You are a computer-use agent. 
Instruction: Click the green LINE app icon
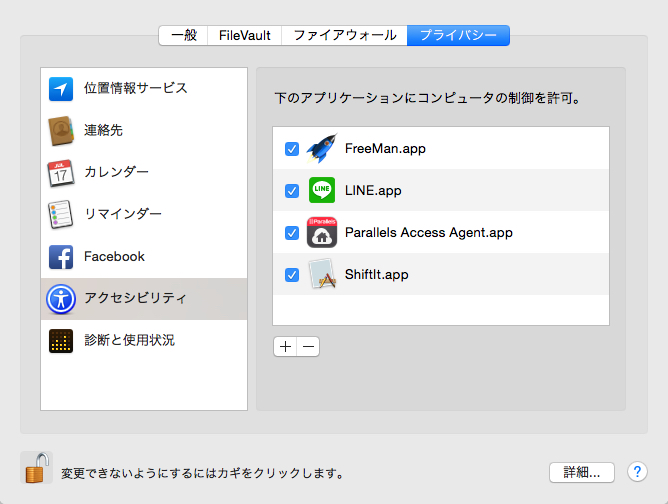pos(322,190)
